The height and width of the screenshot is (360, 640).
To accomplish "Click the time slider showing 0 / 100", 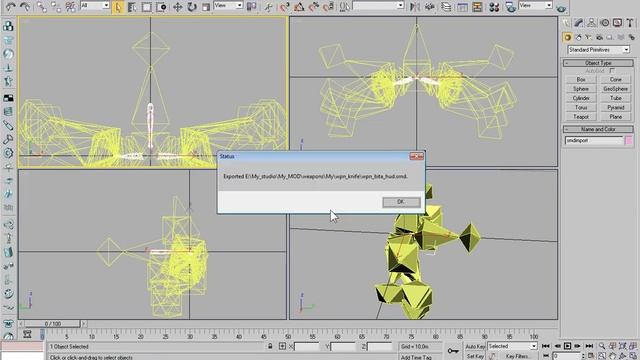I will click(x=53, y=324).
